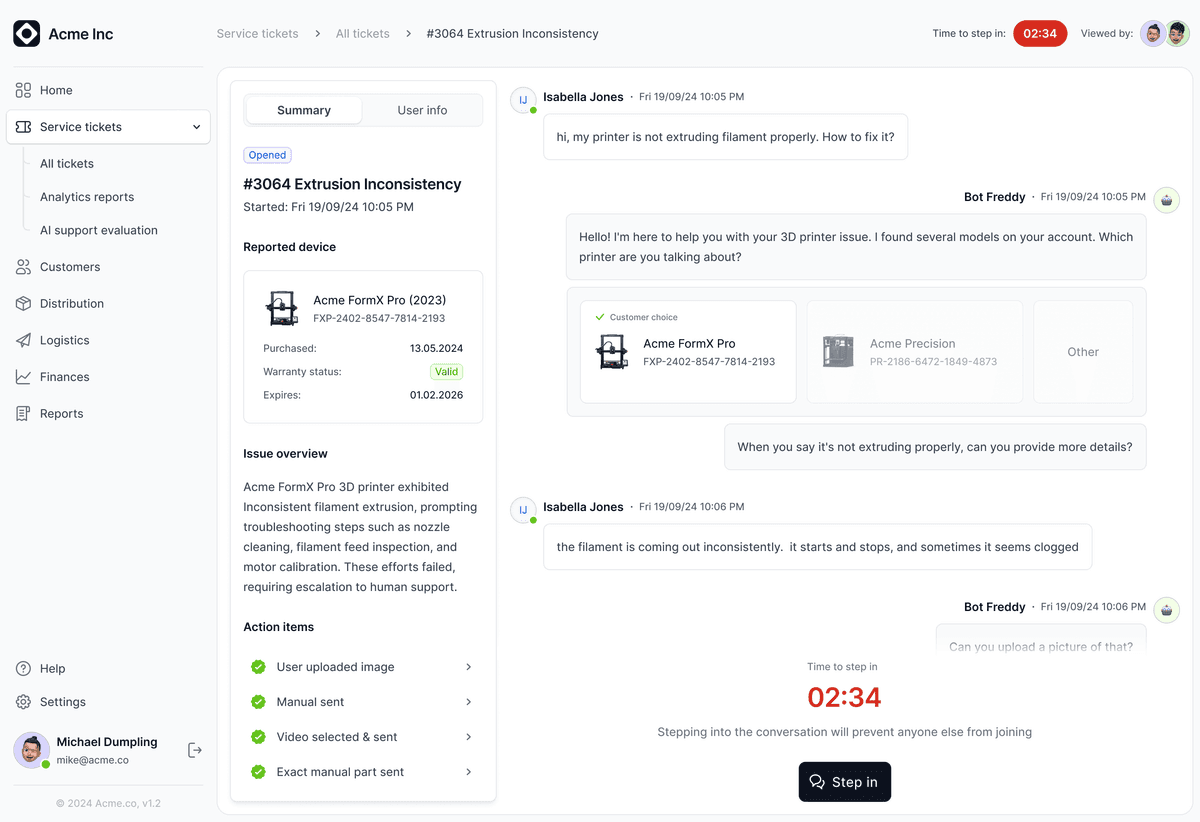Click Isabella Jones avatar on 10:06 message
The height and width of the screenshot is (822, 1200).
tap(523, 510)
